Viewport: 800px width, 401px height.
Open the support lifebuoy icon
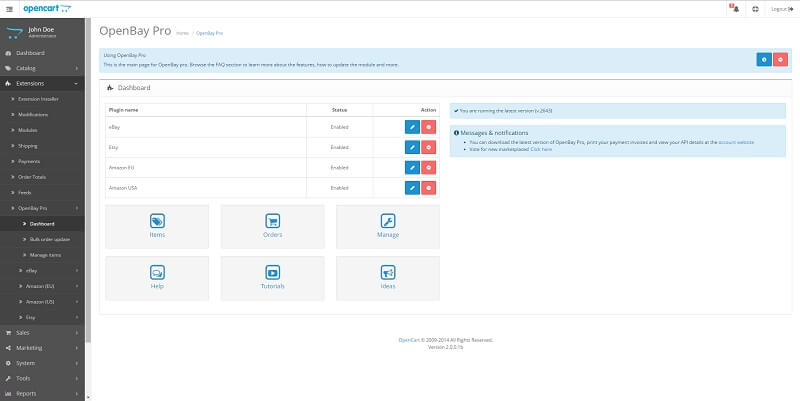coord(756,9)
